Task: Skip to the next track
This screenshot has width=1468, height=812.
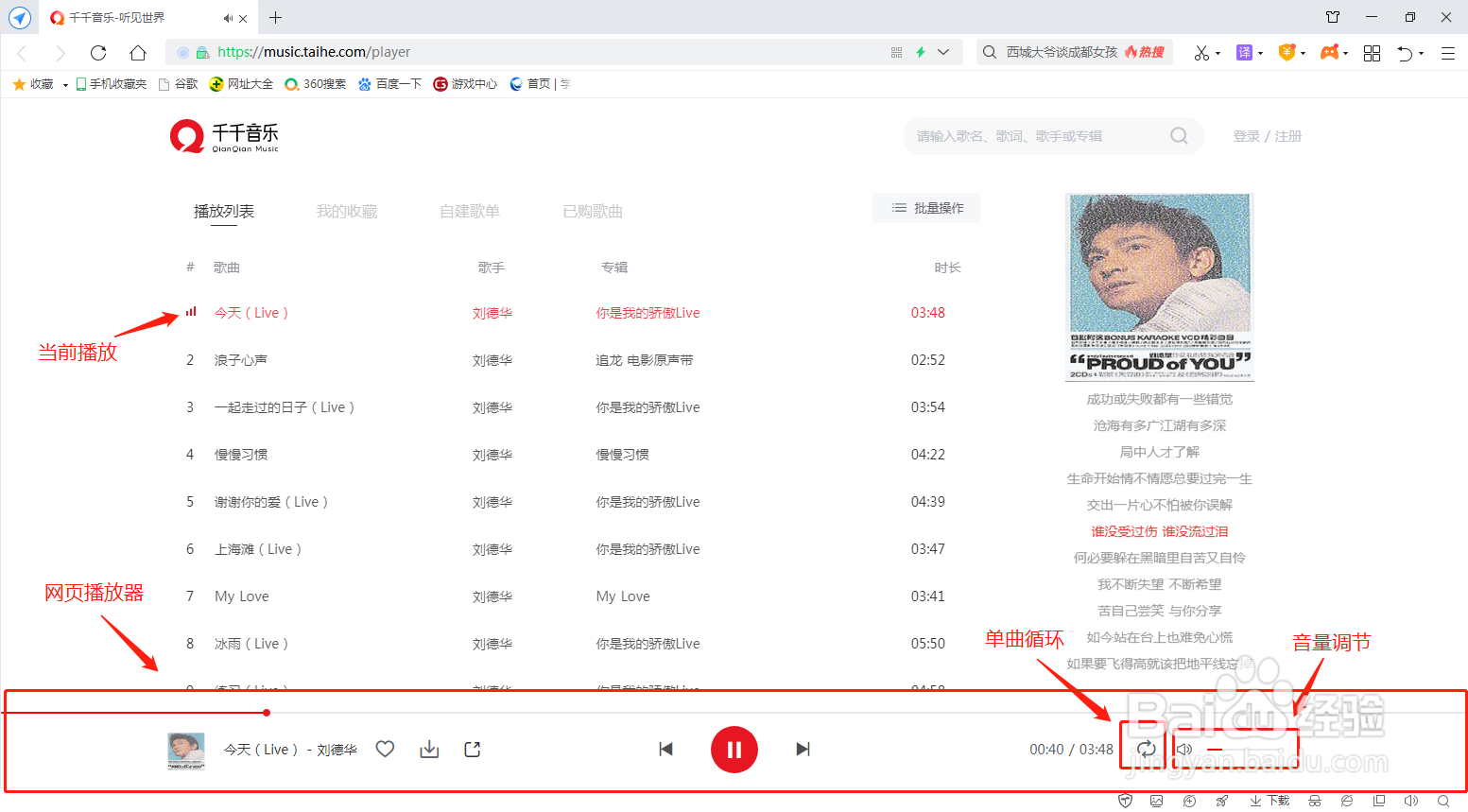Action: tap(803, 750)
